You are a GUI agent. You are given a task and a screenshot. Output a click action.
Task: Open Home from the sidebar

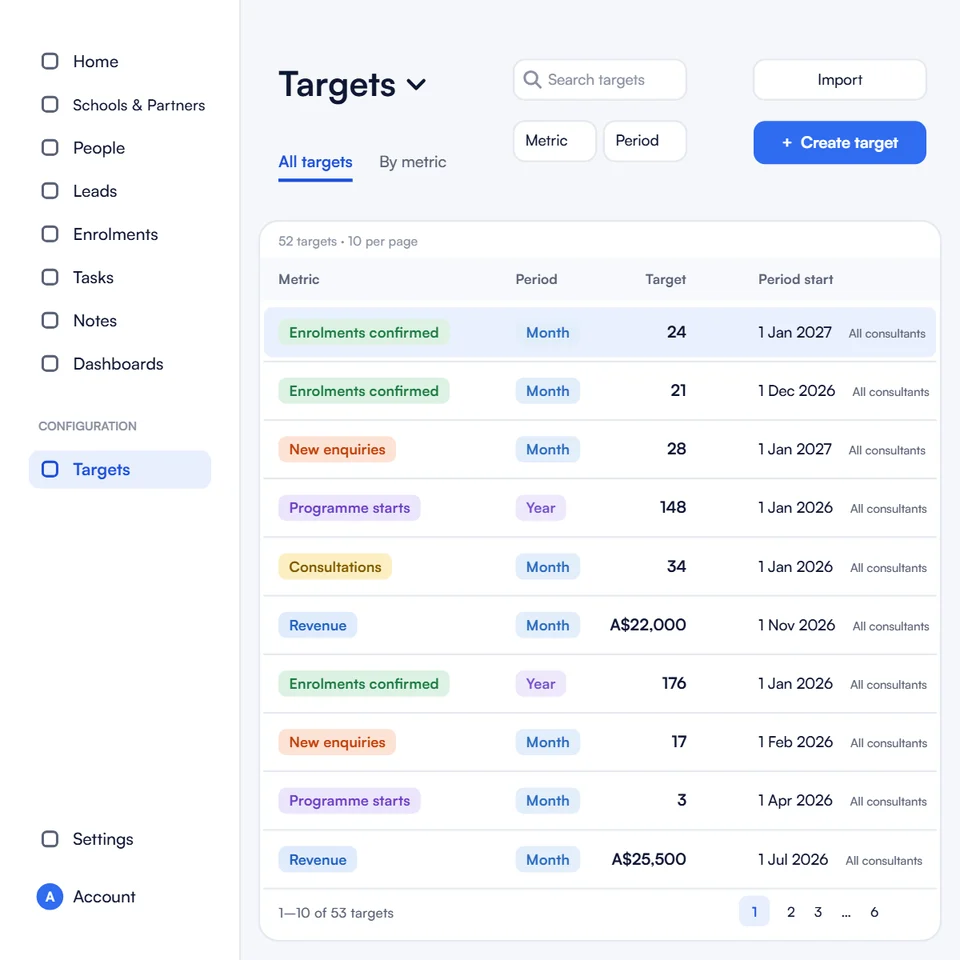coord(96,61)
